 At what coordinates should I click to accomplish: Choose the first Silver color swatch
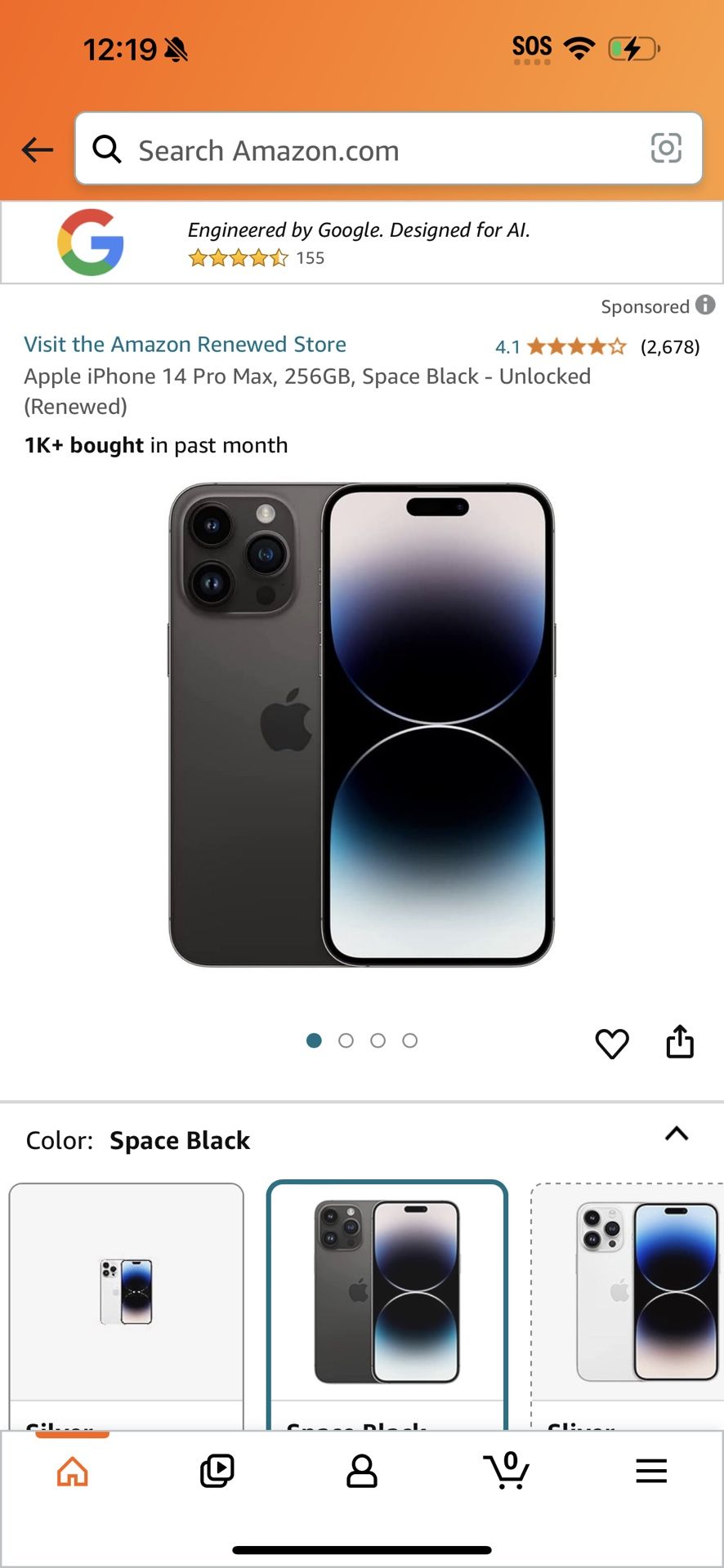(127, 1306)
